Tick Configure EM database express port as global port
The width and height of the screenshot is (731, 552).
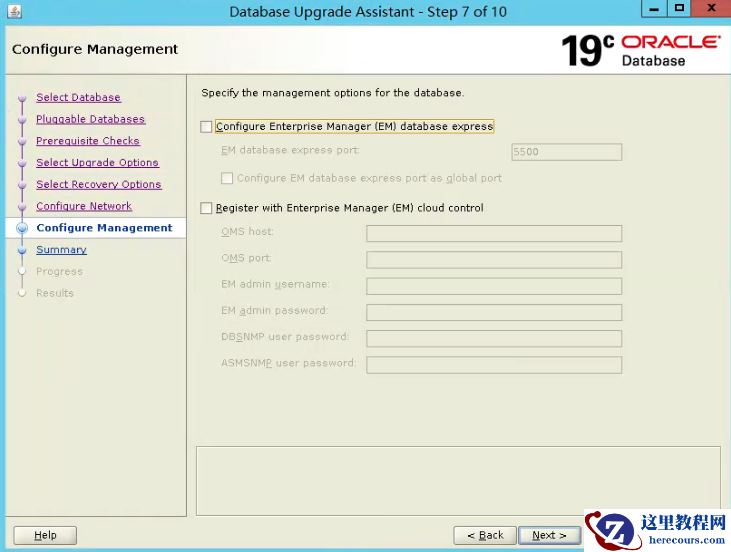pyautogui.click(x=227, y=178)
